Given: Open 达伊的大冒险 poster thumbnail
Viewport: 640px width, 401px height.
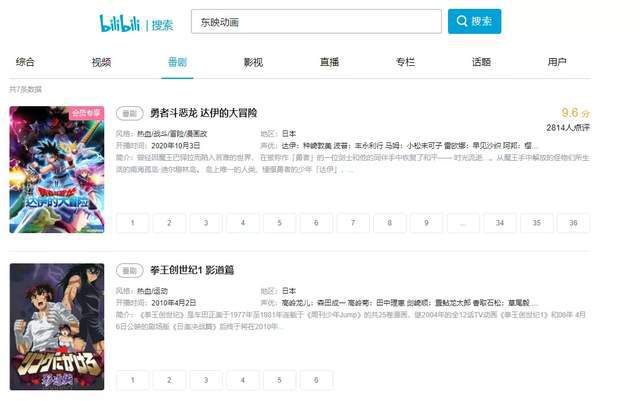Looking at the screenshot, I should click(x=57, y=169).
